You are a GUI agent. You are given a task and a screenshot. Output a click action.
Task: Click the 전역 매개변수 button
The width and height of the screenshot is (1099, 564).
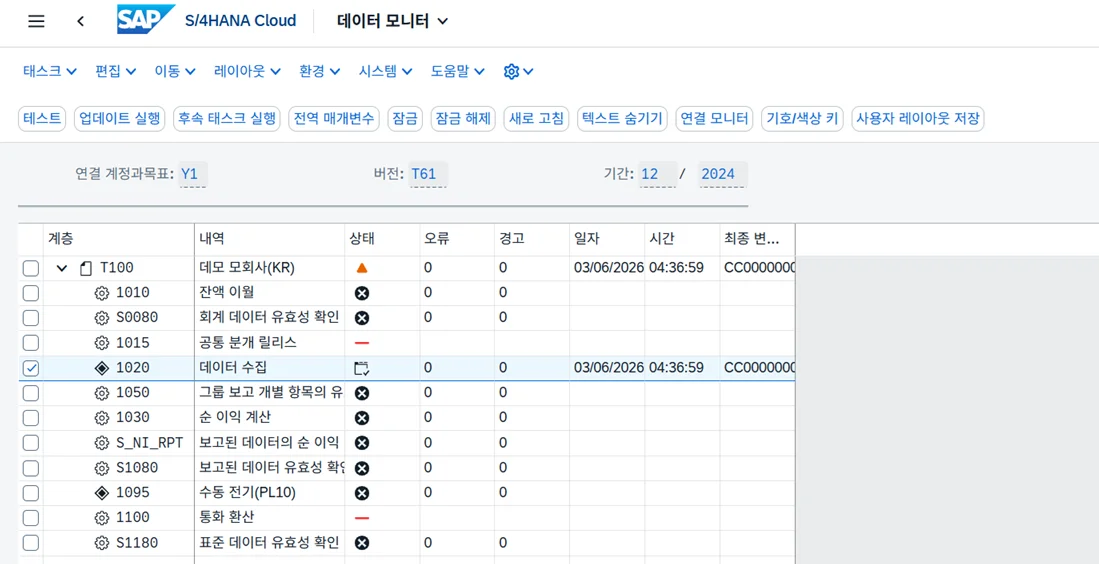334,118
